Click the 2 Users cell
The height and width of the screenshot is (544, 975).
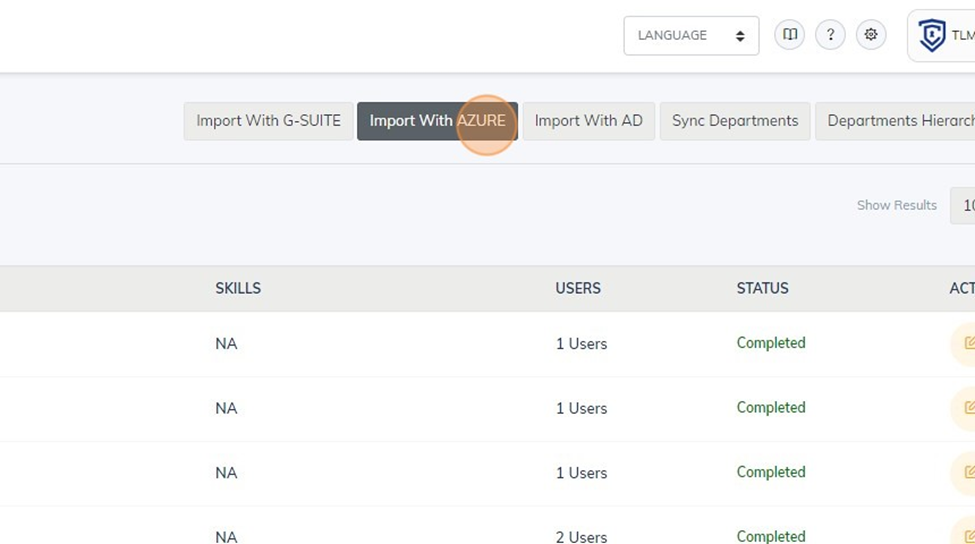pyautogui.click(x=581, y=537)
